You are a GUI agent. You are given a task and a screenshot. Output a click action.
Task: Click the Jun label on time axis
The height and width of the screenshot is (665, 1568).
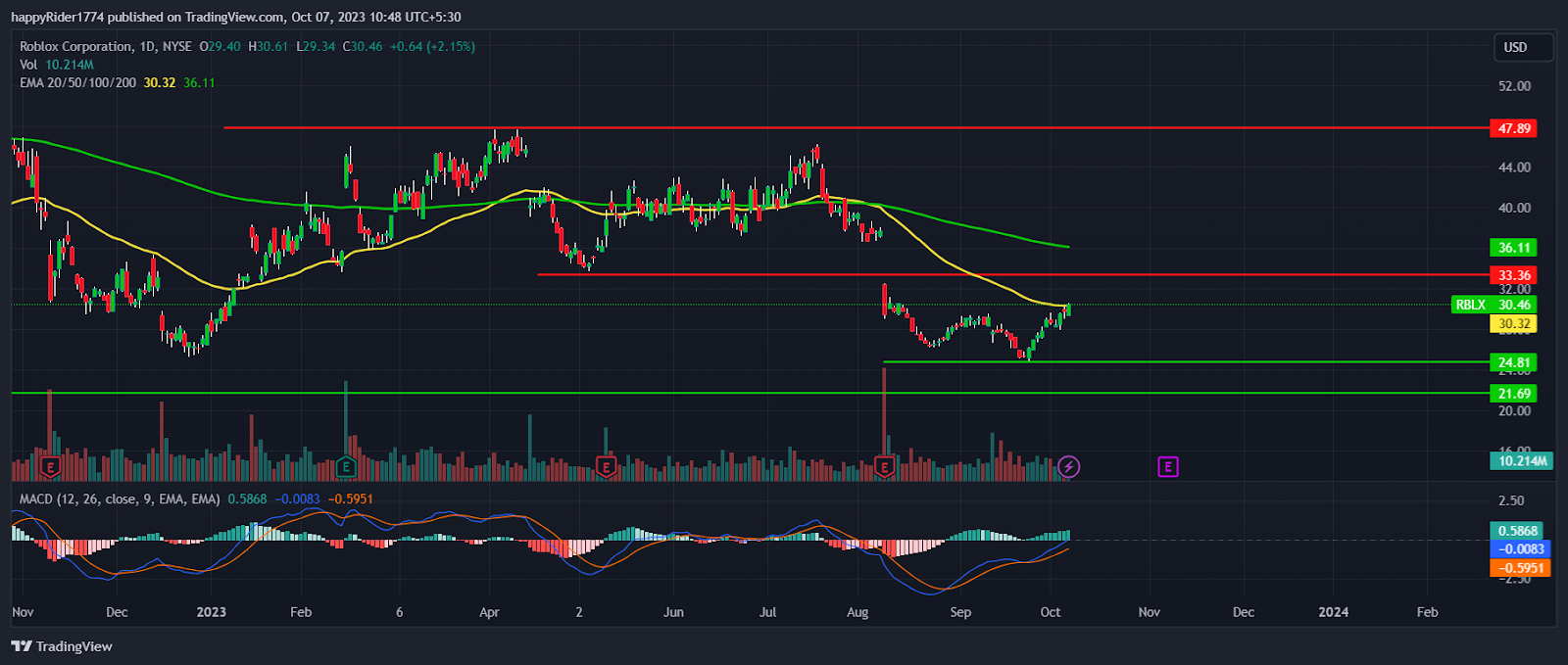coord(673,612)
